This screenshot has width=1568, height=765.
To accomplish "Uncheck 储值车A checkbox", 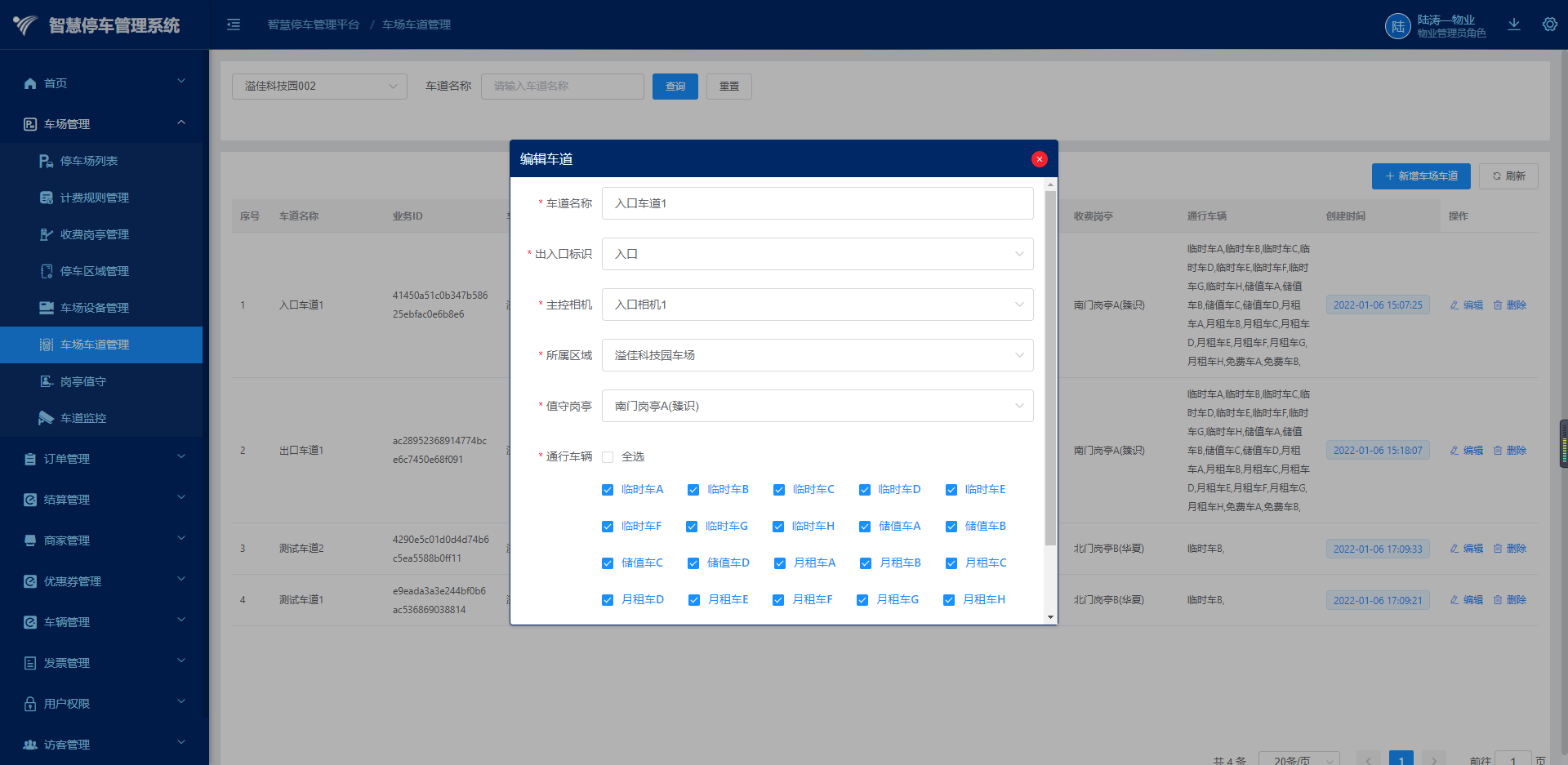I will 865,527.
